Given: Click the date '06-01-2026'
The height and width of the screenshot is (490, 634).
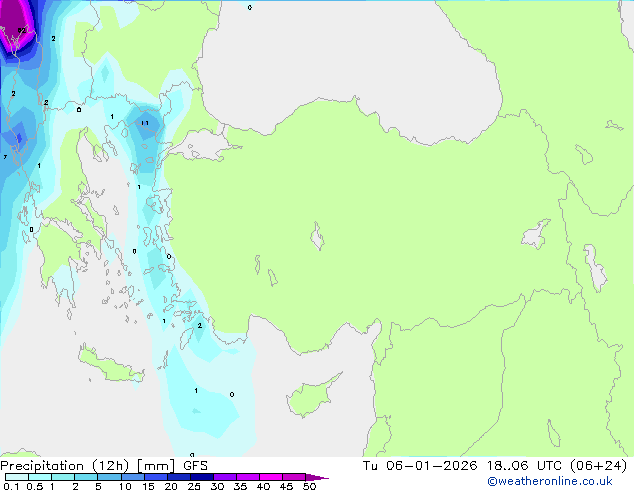Looking at the screenshot, I should (431, 466).
